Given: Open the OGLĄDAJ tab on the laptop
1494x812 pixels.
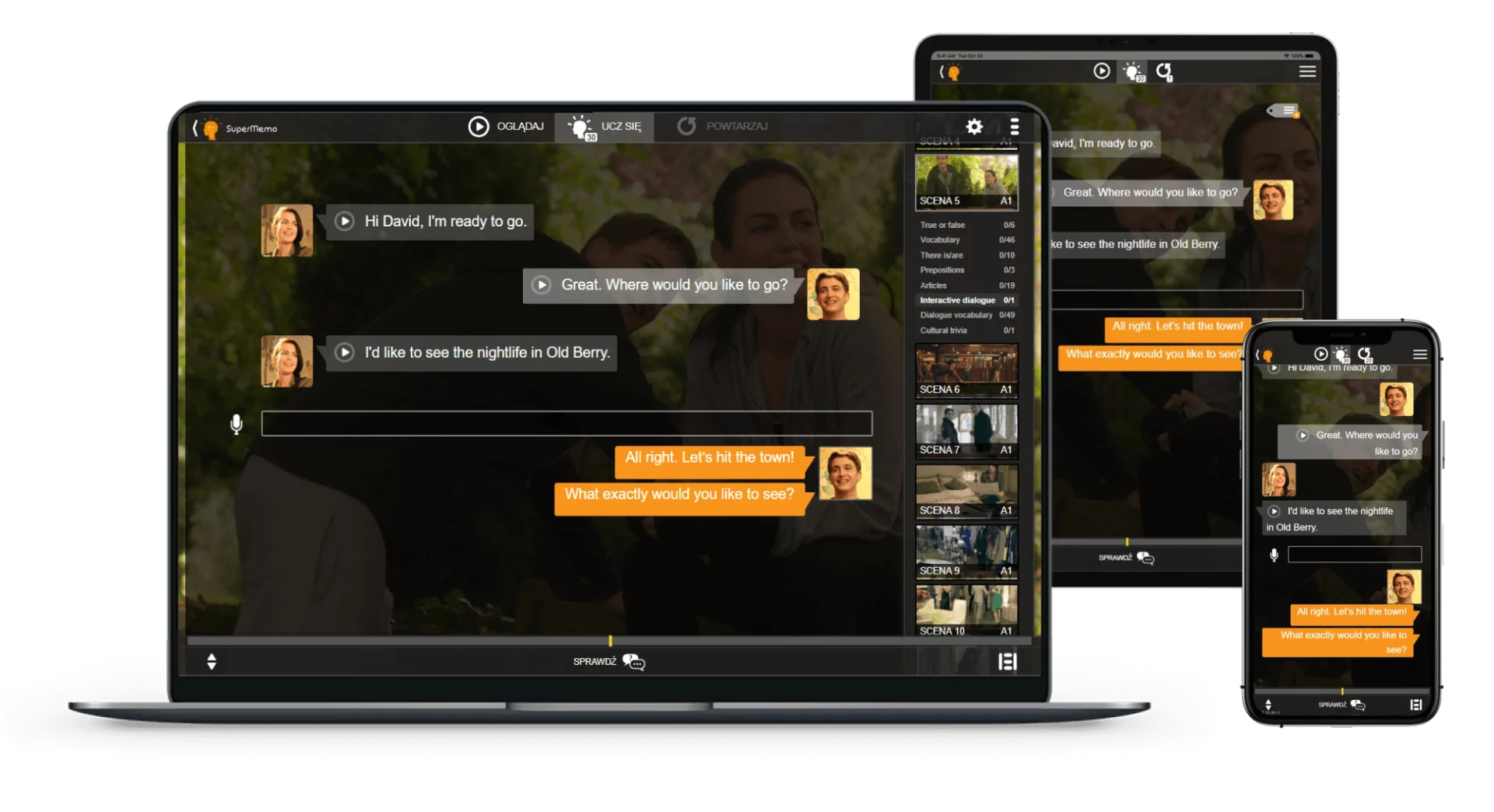Looking at the screenshot, I should point(506,126).
